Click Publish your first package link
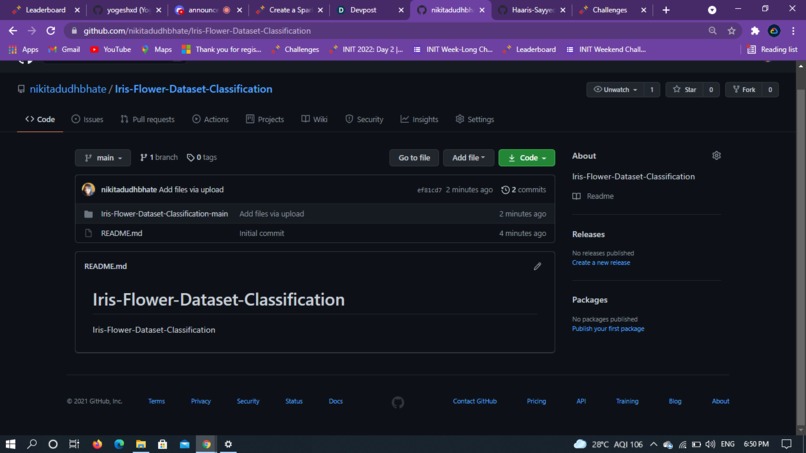This screenshot has width=806, height=453. [608, 329]
